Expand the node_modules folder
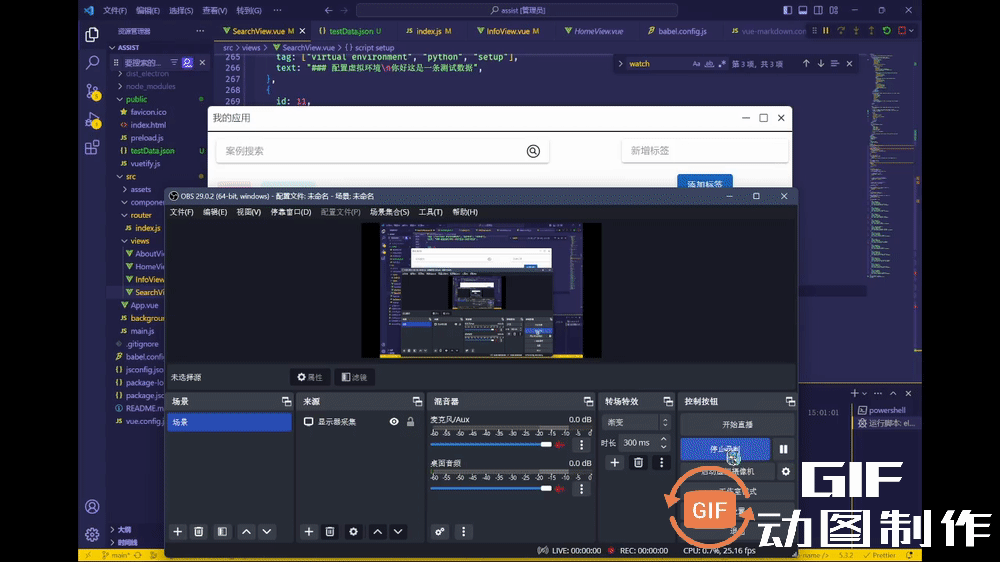This screenshot has width=1000, height=562. point(150,86)
